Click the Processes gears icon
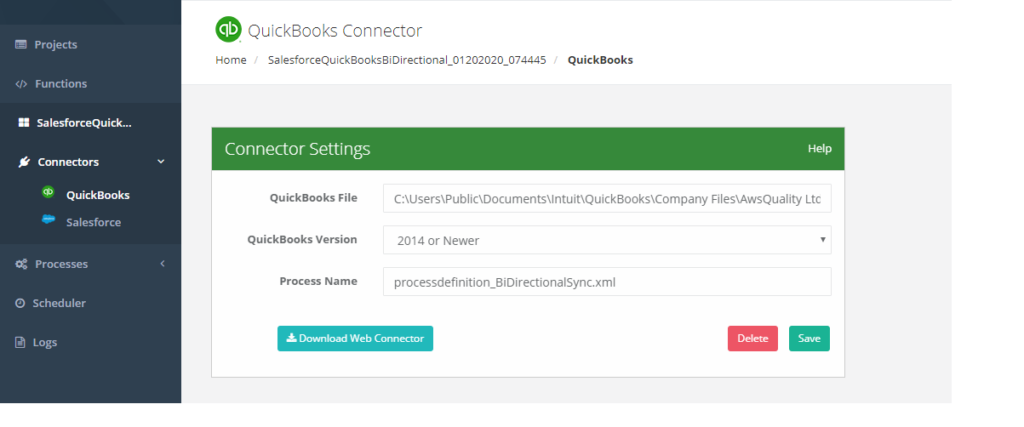Viewport: 1024px width, 427px height. pos(21,264)
